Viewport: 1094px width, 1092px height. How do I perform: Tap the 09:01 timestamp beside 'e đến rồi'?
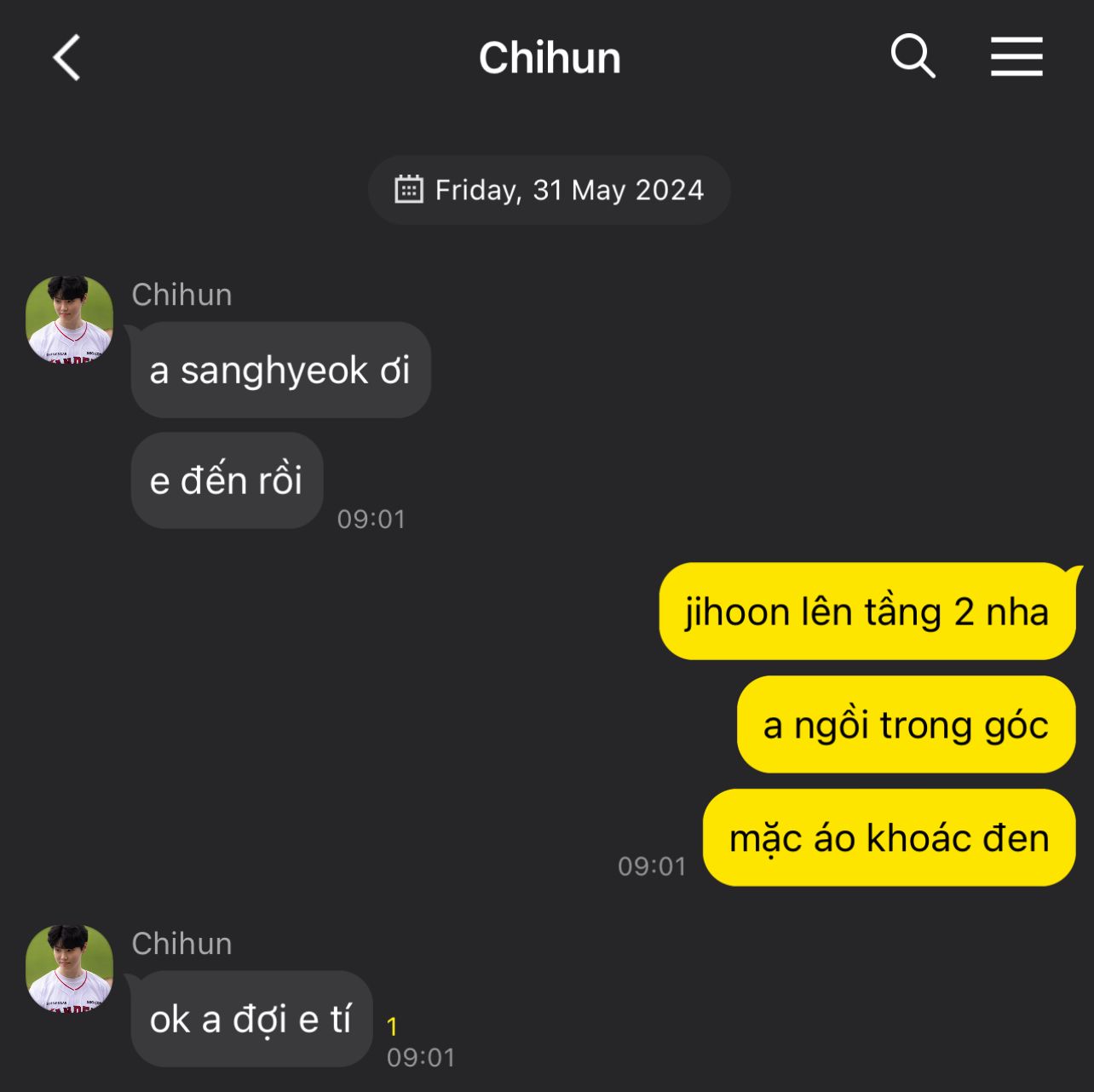coord(371,519)
